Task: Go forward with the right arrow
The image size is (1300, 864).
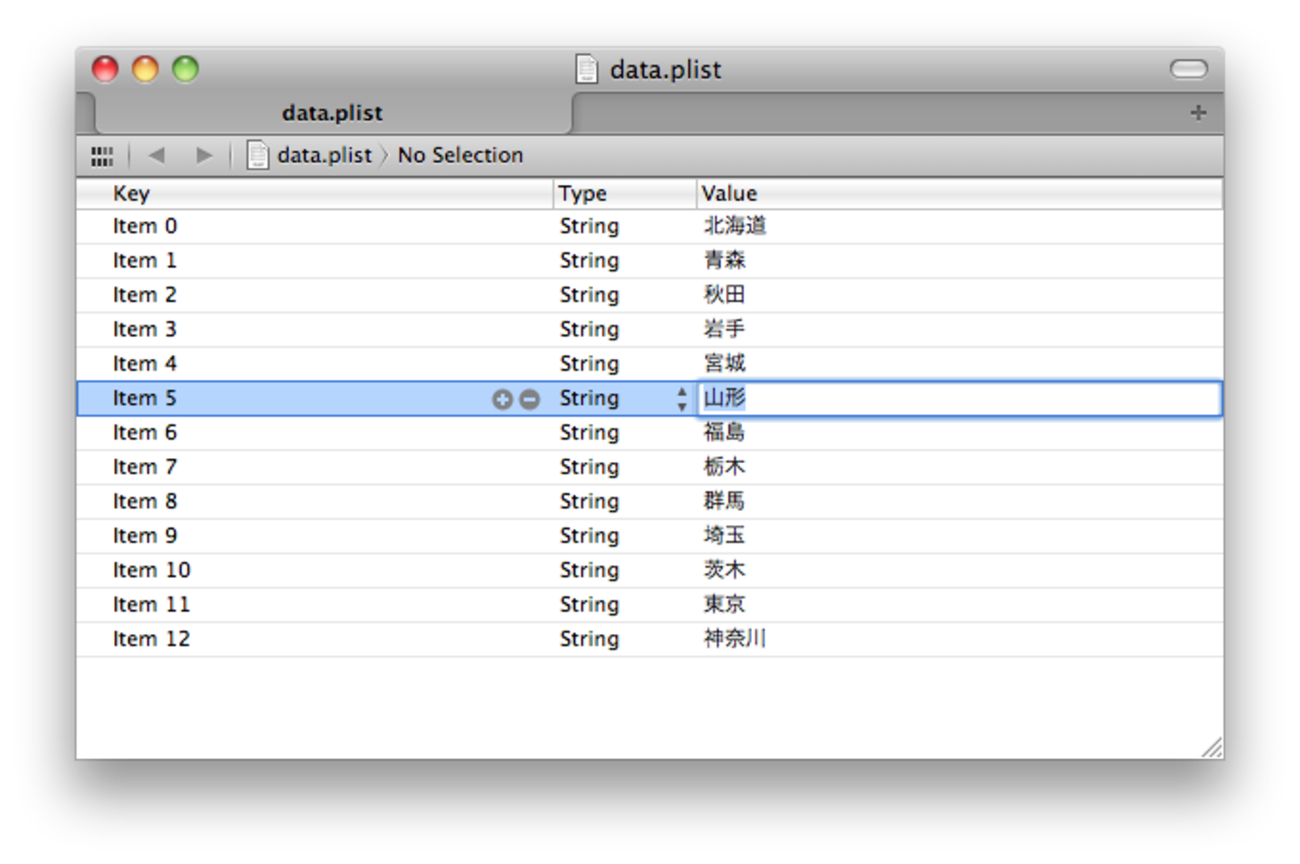Action: (204, 155)
